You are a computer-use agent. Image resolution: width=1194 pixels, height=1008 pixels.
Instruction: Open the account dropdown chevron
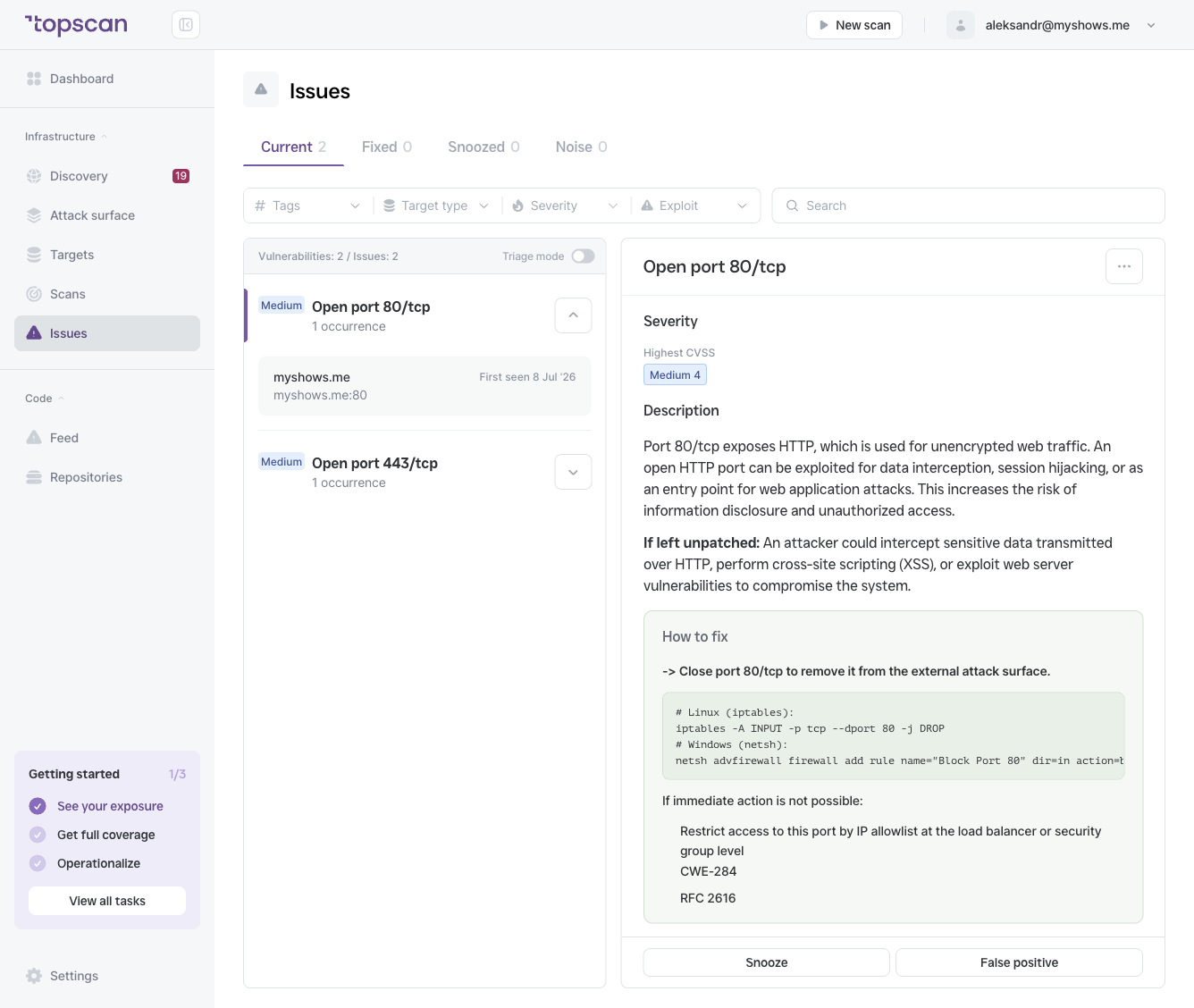pyautogui.click(x=1151, y=26)
